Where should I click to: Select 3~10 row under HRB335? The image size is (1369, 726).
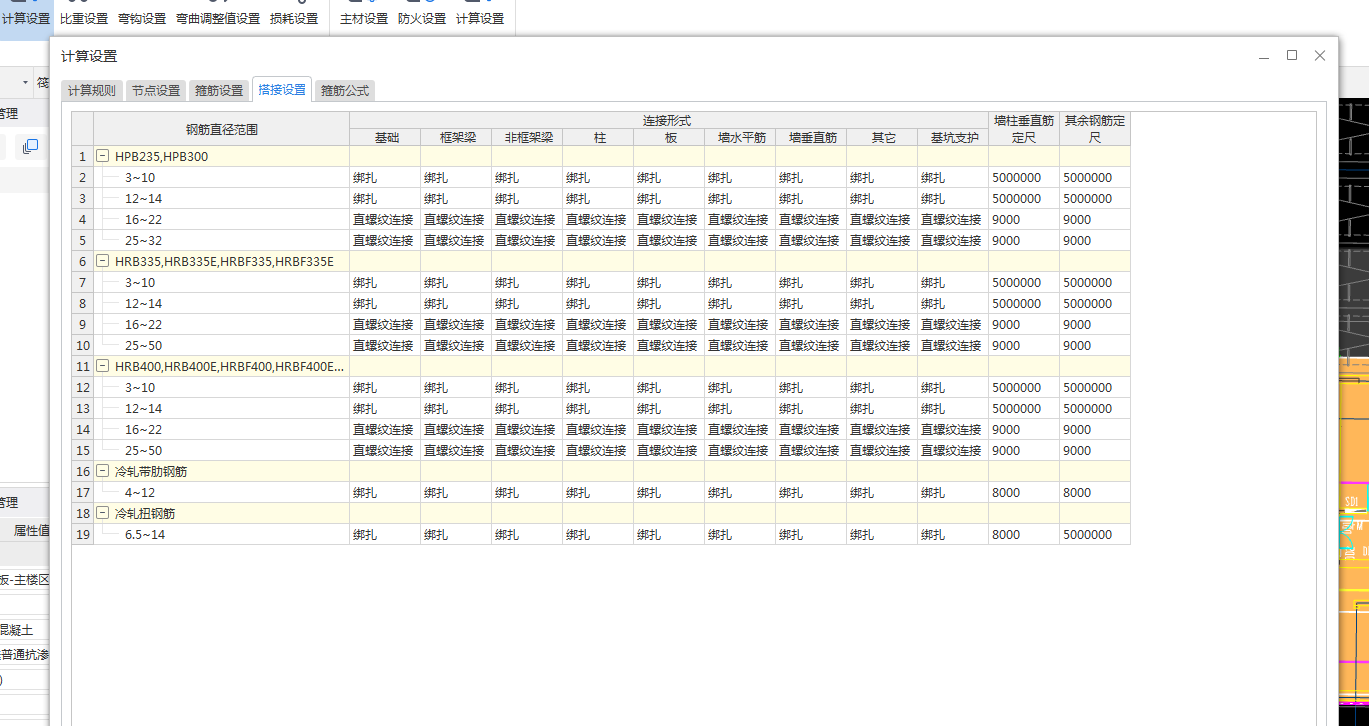point(222,283)
